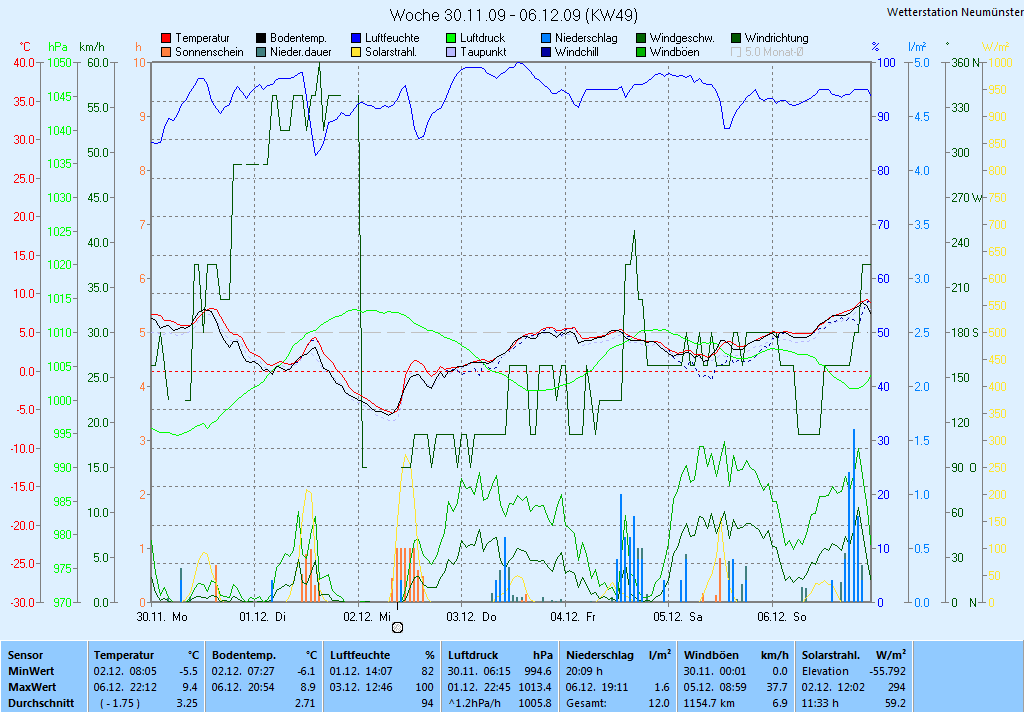
Task: Click the blue Luftfeuchte legend square
Action: click(356, 38)
